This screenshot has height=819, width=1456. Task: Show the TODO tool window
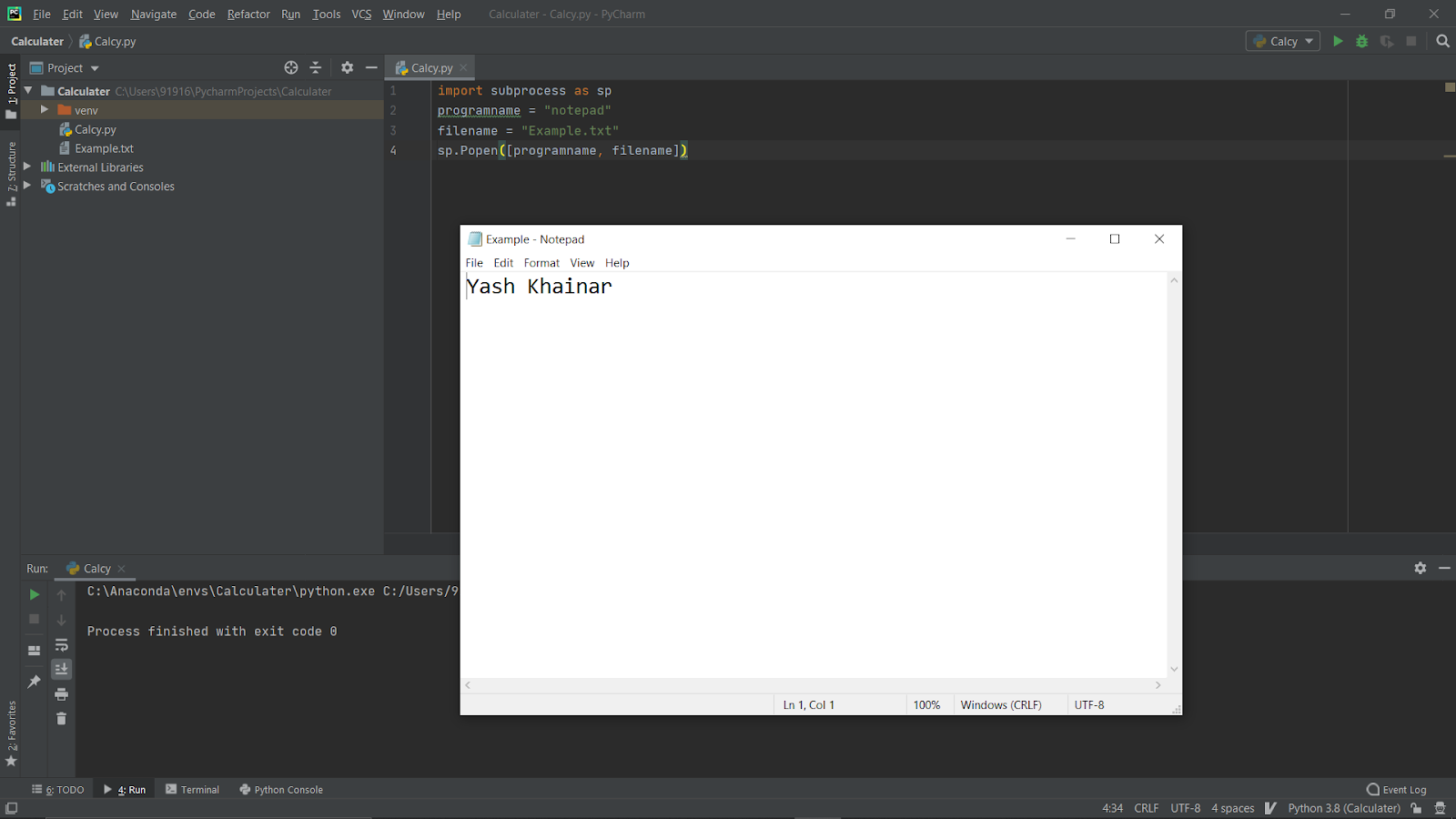[64, 789]
